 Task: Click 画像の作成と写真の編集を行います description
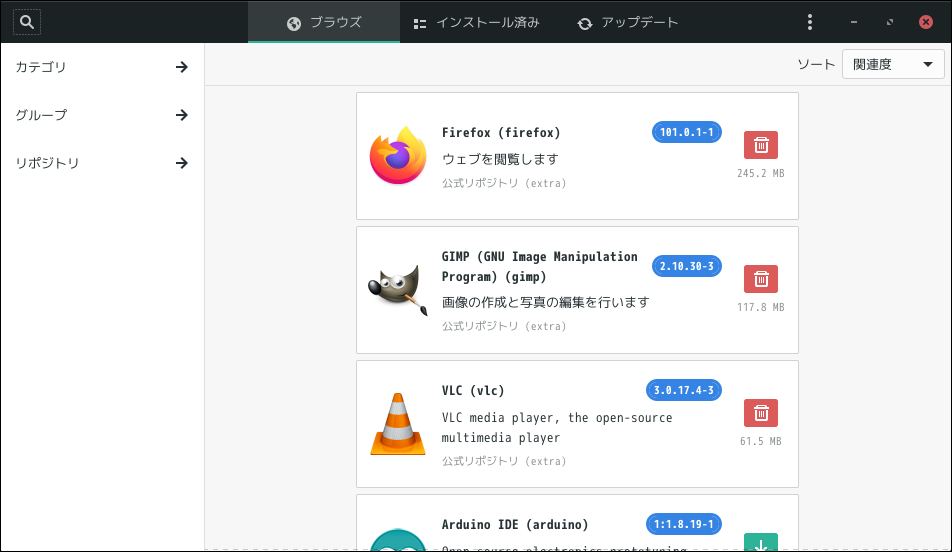pos(545,302)
